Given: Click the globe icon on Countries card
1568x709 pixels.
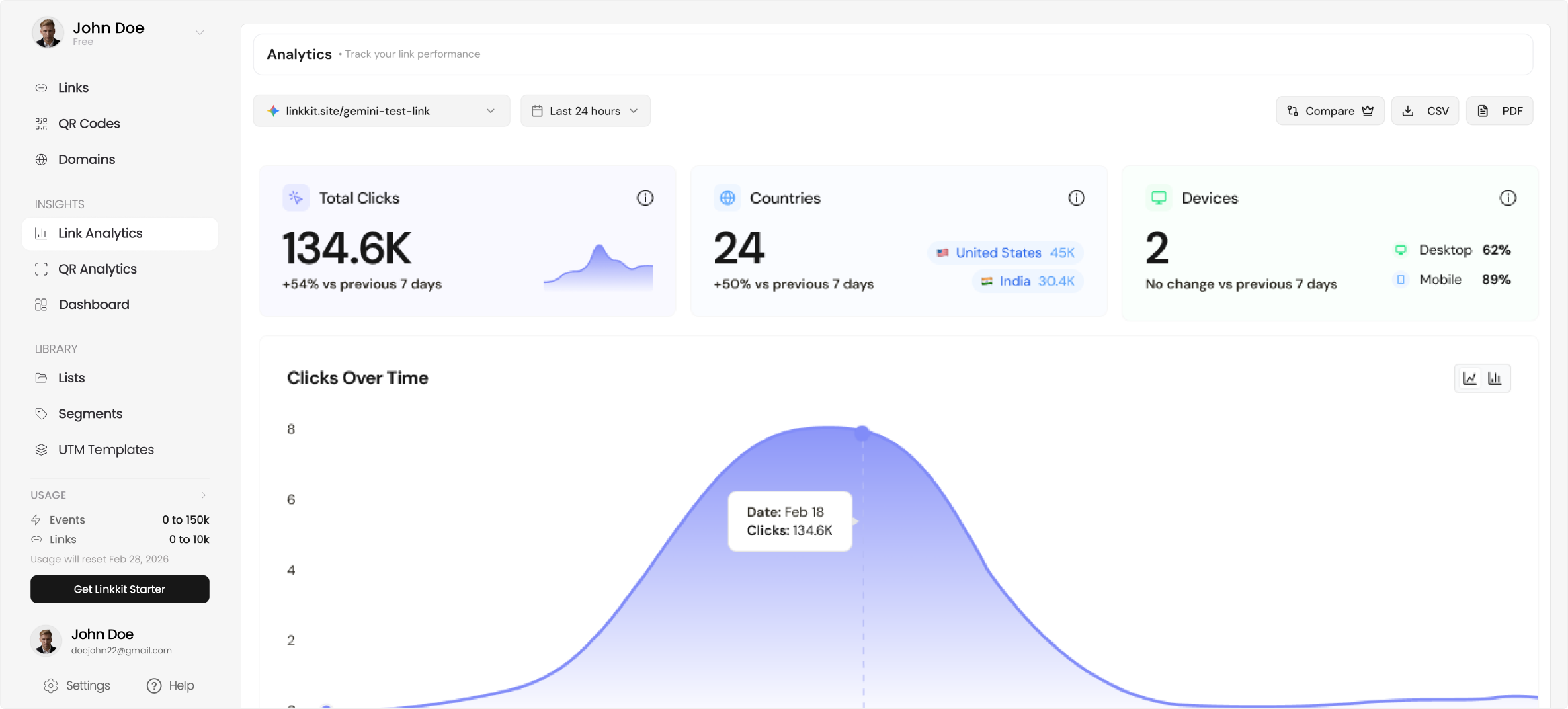Looking at the screenshot, I should 727,198.
